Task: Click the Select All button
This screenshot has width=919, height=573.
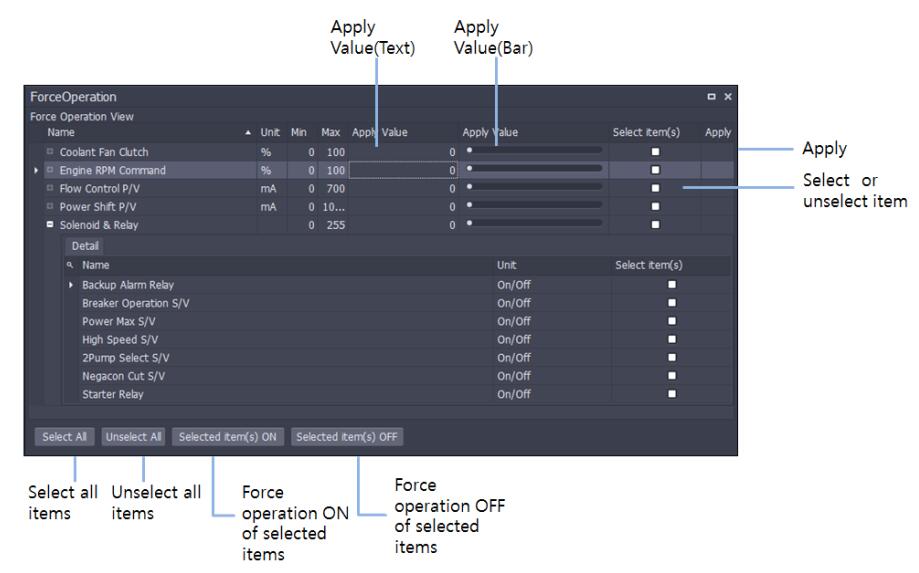Action: [64, 436]
